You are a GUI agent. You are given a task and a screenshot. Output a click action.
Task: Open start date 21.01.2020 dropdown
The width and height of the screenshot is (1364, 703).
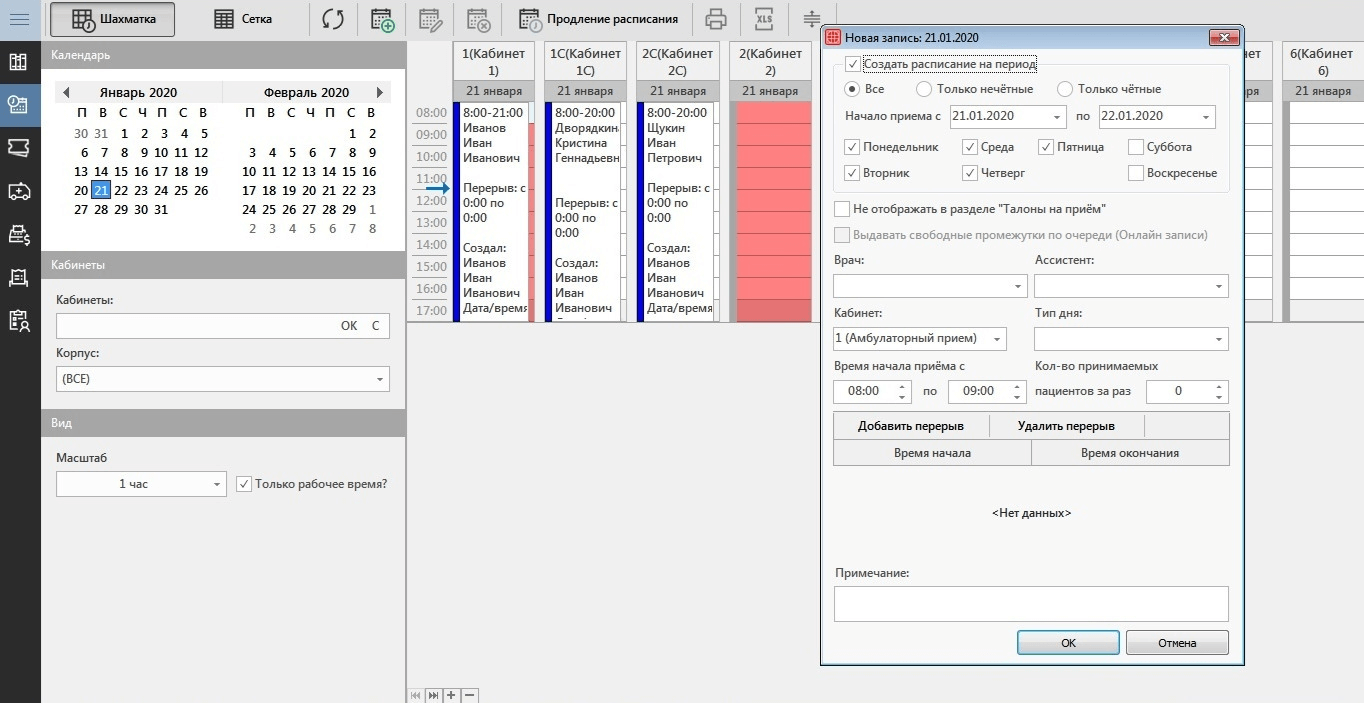(1058, 117)
